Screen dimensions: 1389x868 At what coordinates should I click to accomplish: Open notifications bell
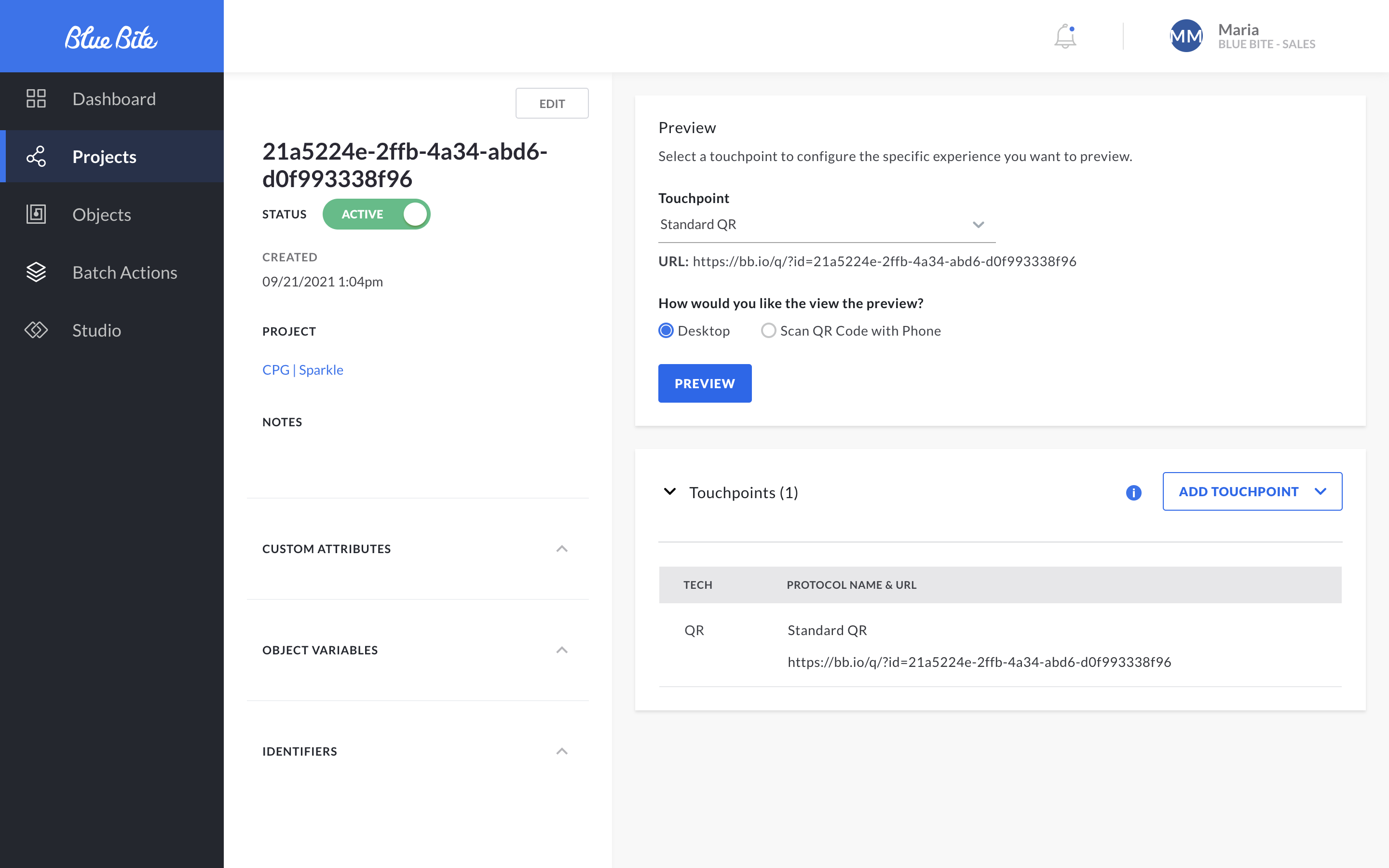coord(1065,36)
